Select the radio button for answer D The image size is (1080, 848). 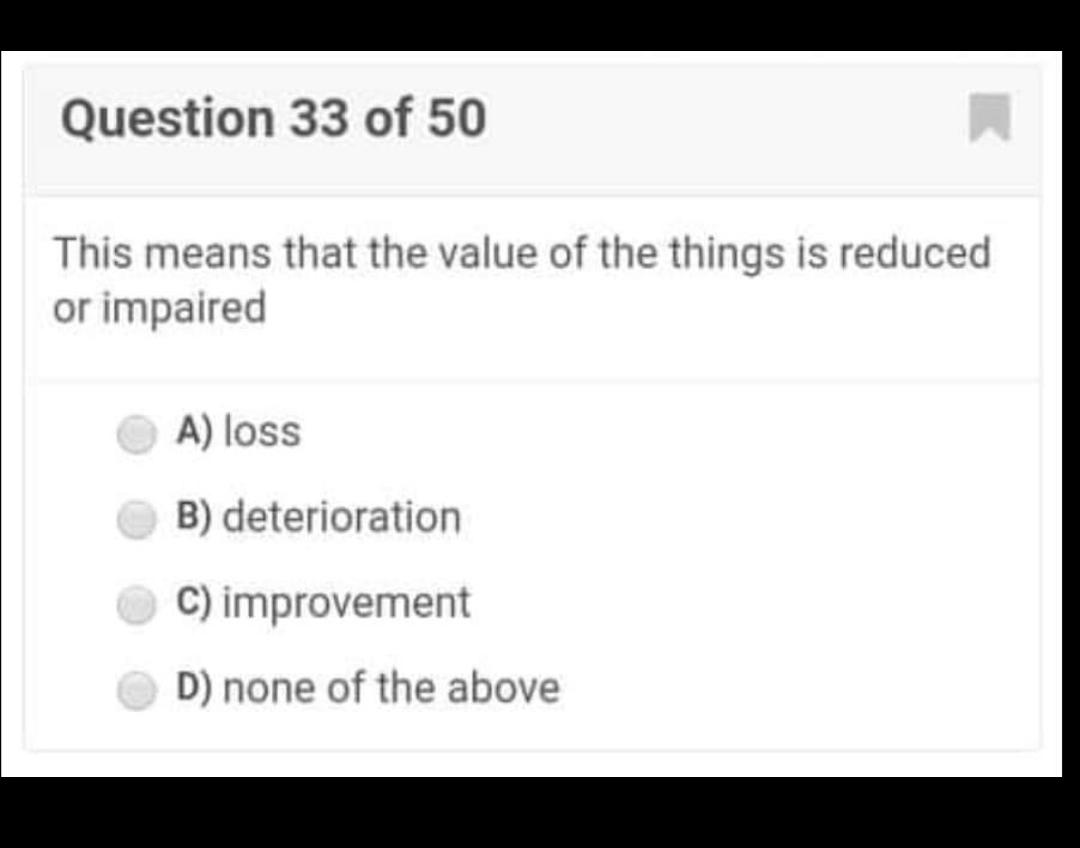136,688
